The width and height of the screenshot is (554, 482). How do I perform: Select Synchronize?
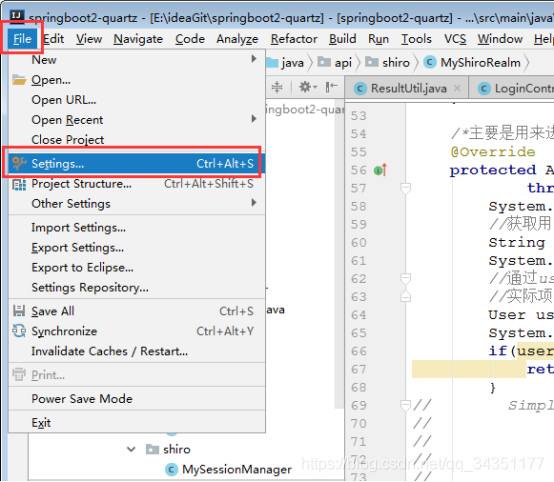137,331
